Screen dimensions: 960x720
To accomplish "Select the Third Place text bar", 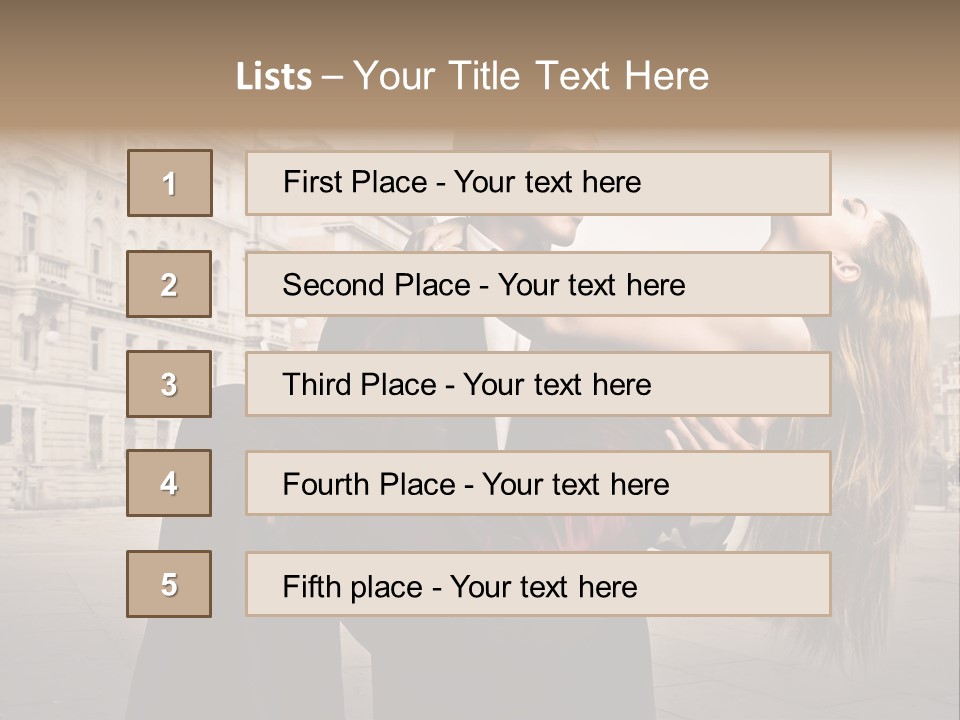I will pyautogui.click(x=538, y=384).
